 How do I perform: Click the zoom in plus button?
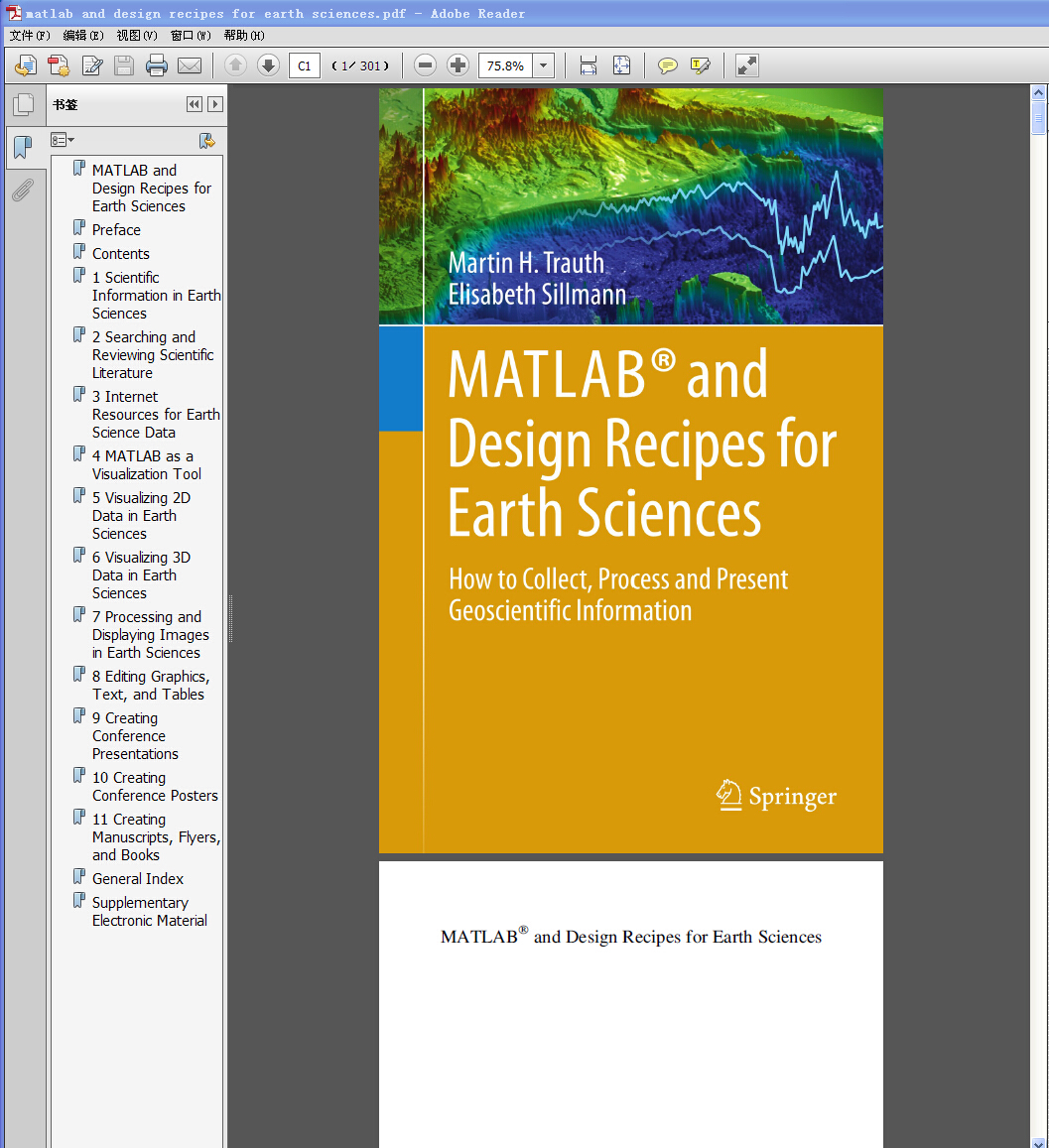tap(458, 66)
